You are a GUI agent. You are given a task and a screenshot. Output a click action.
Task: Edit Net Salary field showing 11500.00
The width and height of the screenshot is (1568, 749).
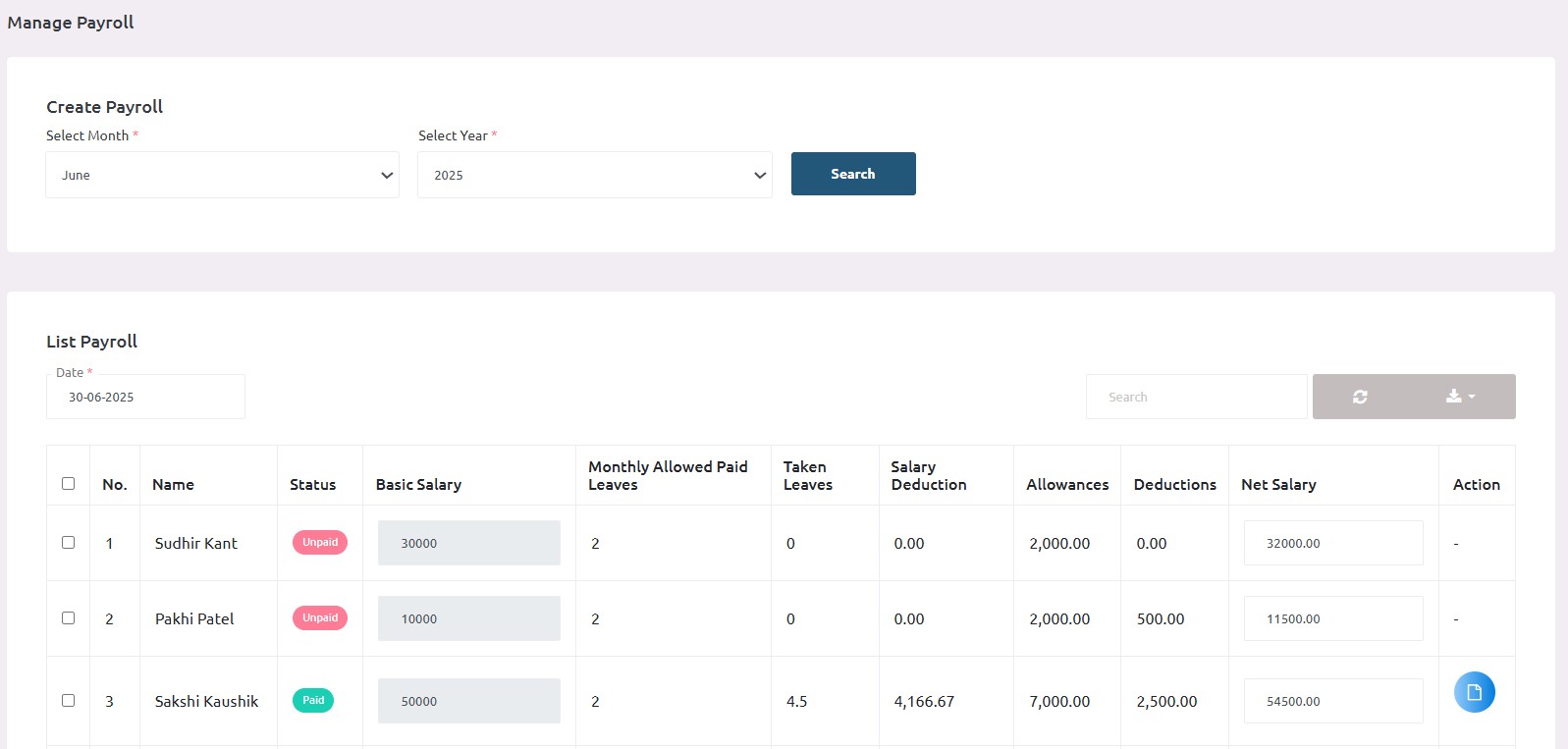[x=1333, y=618]
